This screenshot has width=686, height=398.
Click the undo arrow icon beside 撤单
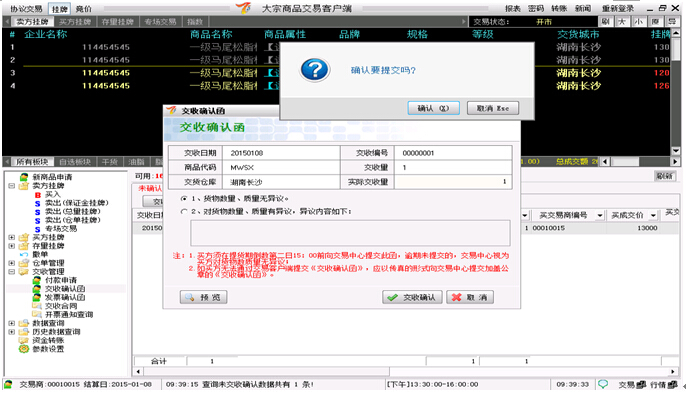click(x=24, y=255)
